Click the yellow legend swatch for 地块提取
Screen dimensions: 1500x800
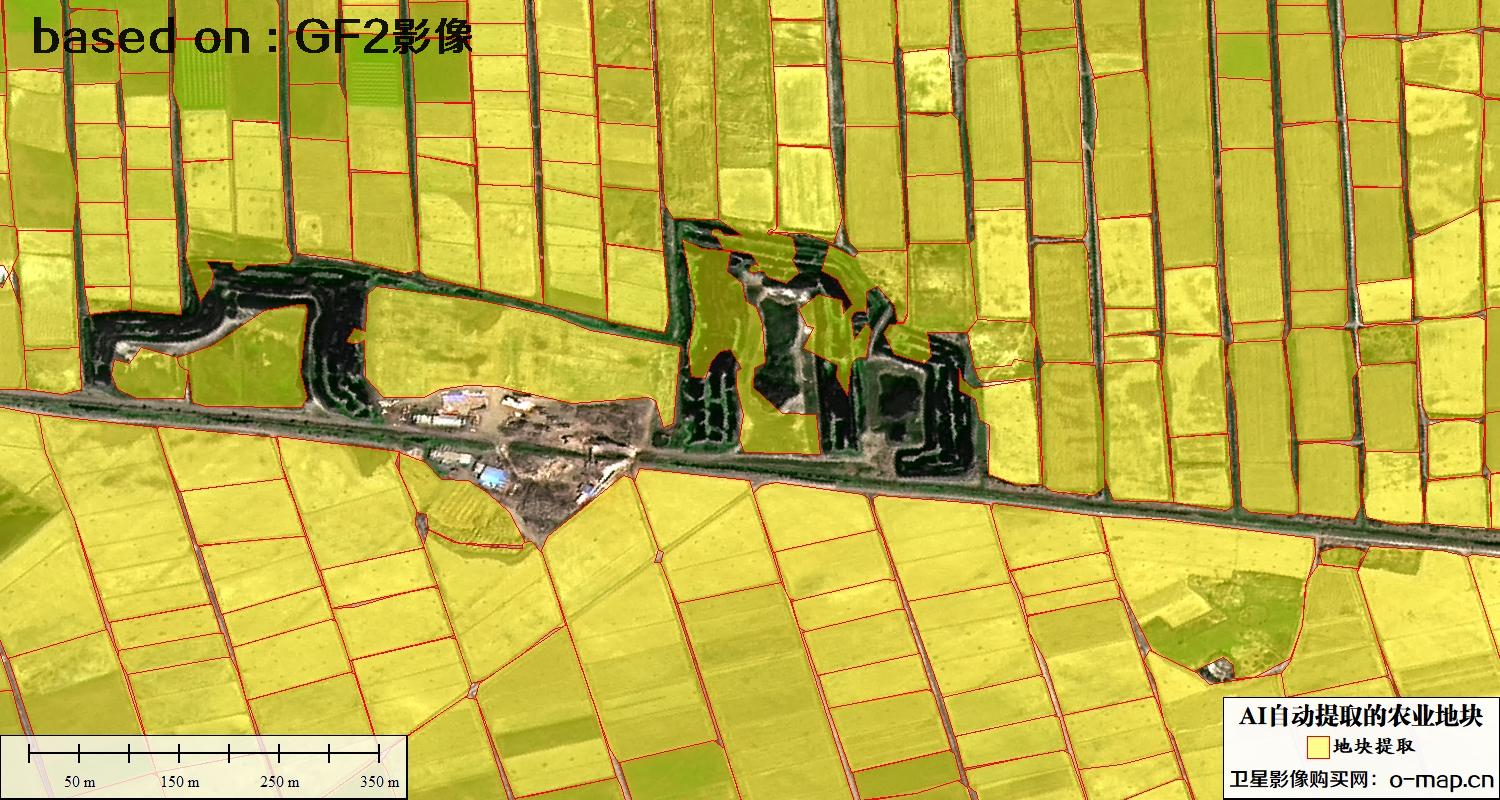[1317, 747]
